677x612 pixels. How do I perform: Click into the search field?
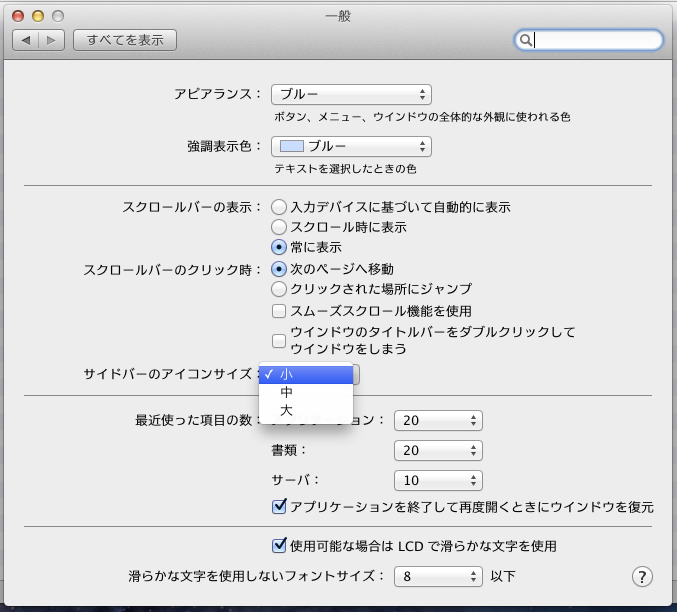(595, 40)
